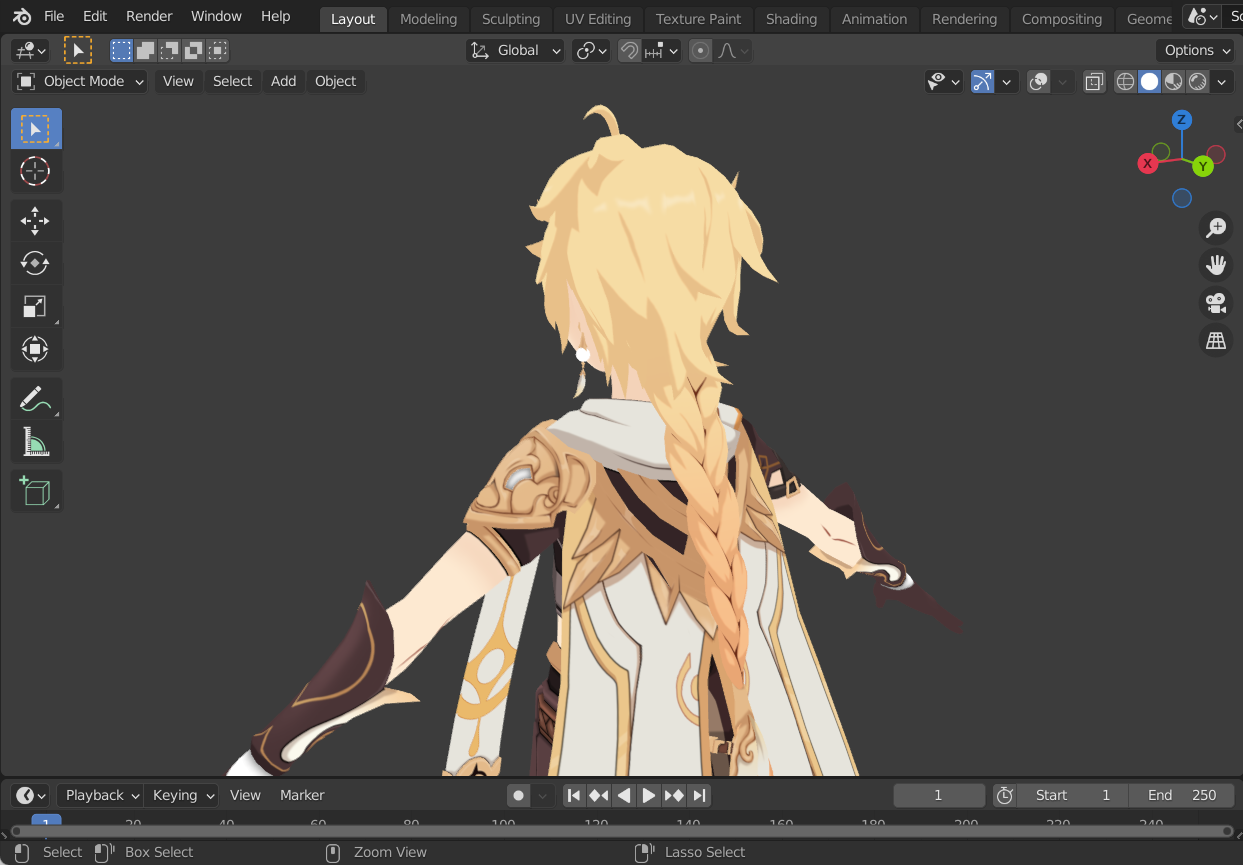Click the timeline horizontal scrollbar
The height and width of the screenshot is (865, 1243).
(621, 831)
